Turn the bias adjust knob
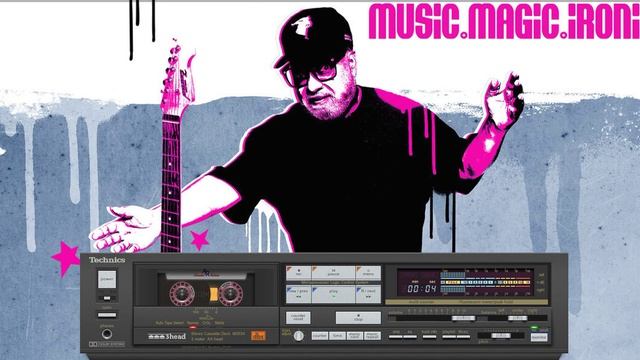640x360 pixels. 299,336
